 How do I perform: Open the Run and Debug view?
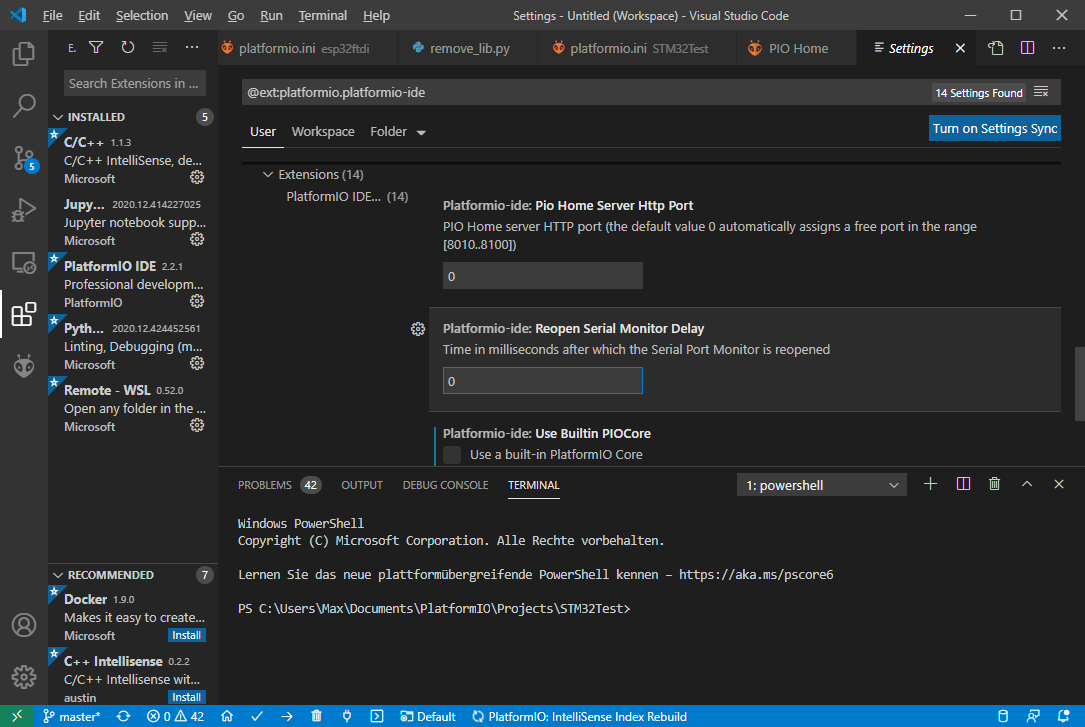24,210
